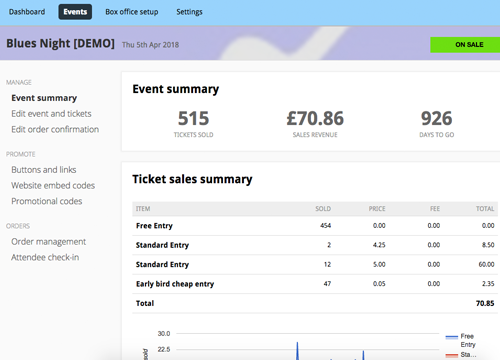The height and width of the screenshot is (360, 500).
Task: Click the red Sta... legend swatch
Action: point(452,355)
